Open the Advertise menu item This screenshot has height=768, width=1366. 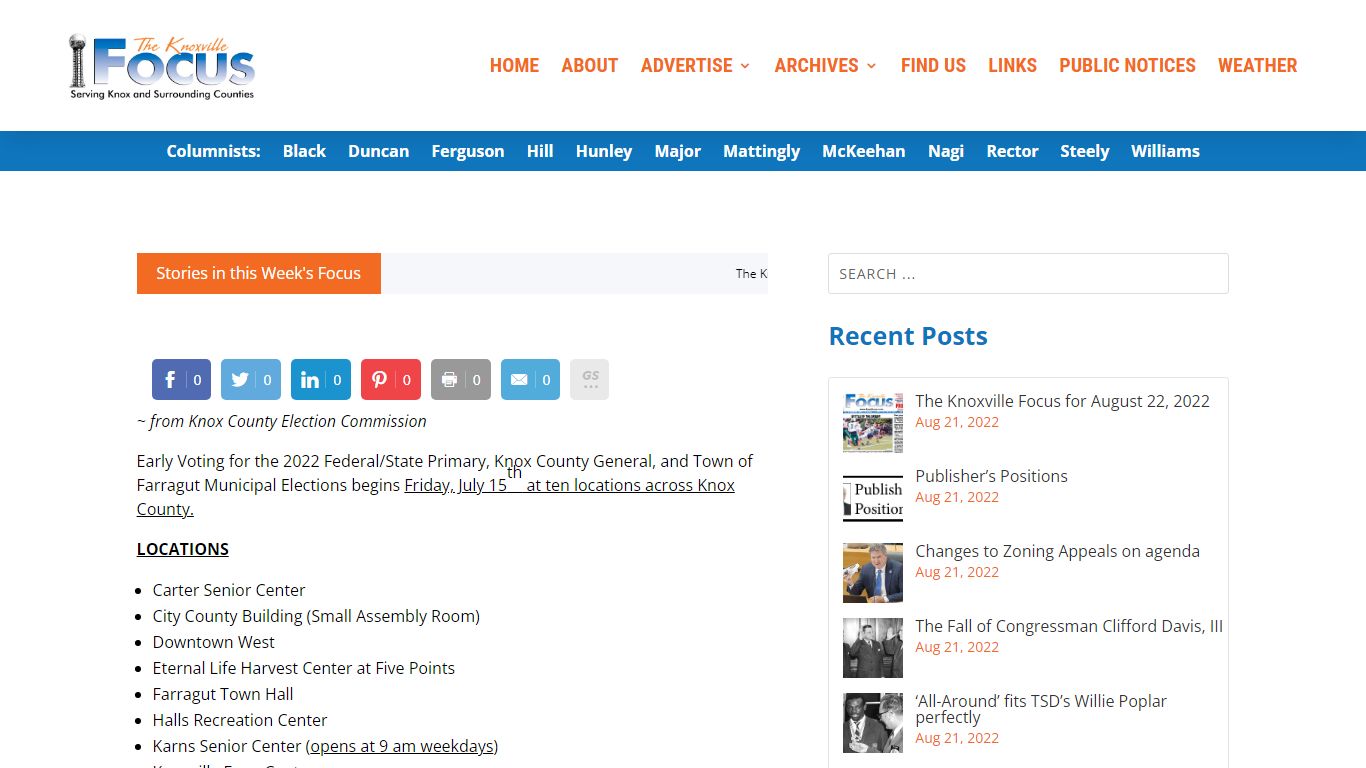(x=687, y=66)
